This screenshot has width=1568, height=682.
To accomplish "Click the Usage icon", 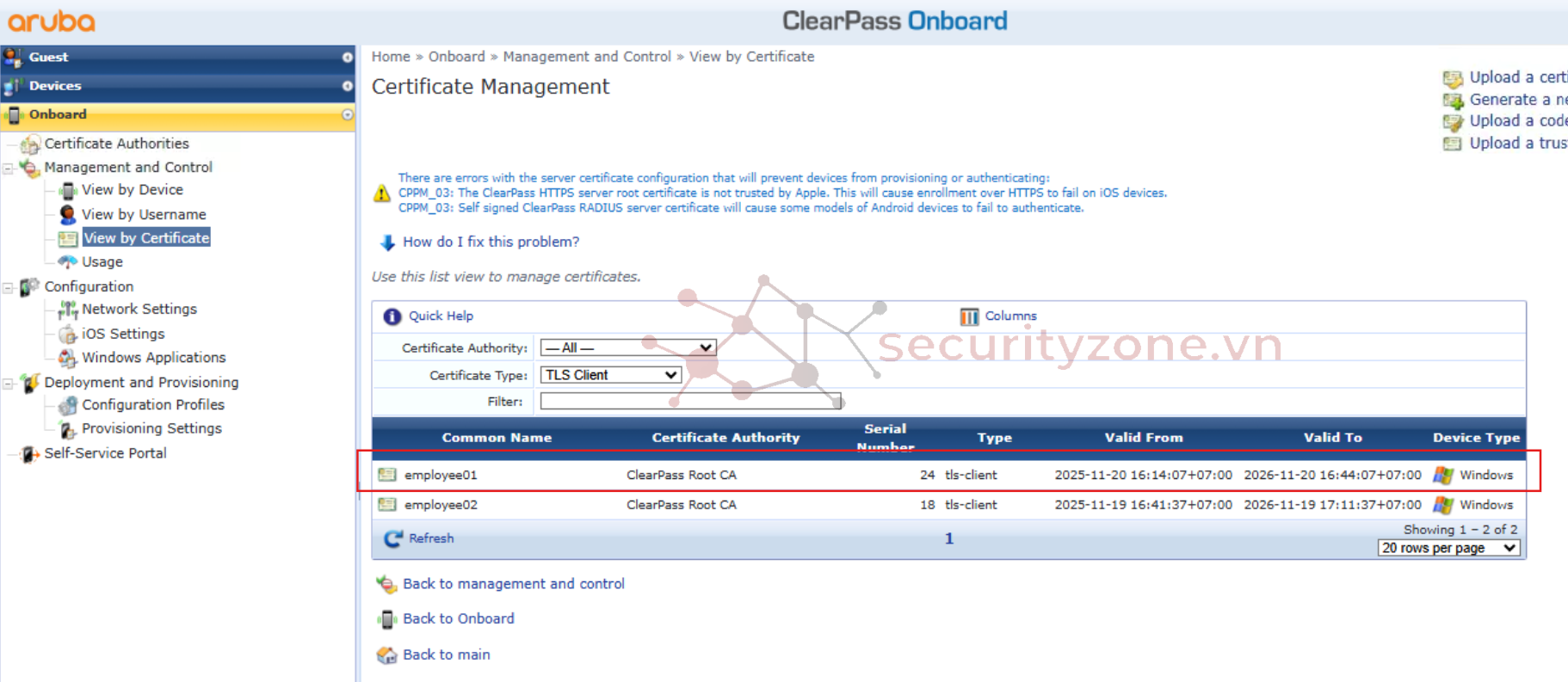I will point(68,261).
